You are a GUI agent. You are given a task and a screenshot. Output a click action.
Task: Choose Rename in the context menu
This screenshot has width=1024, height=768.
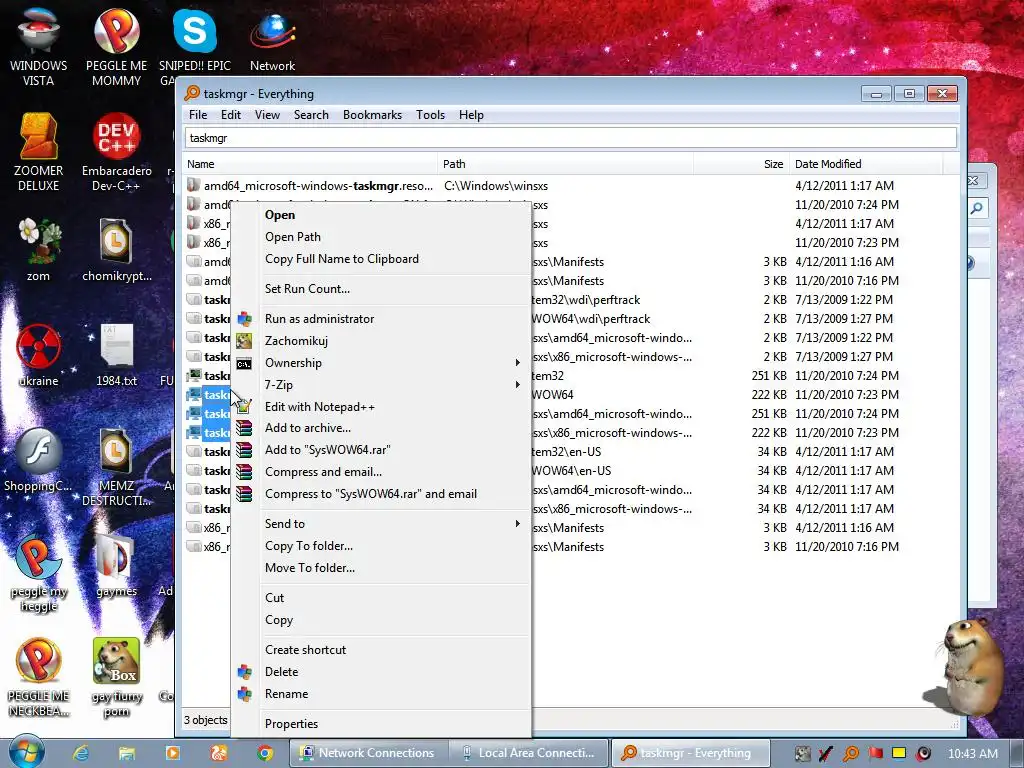tap(381, 694)
